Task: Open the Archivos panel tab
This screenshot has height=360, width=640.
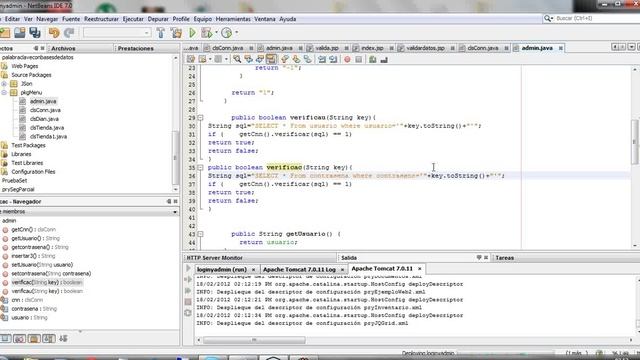Action: click(63, 48)
